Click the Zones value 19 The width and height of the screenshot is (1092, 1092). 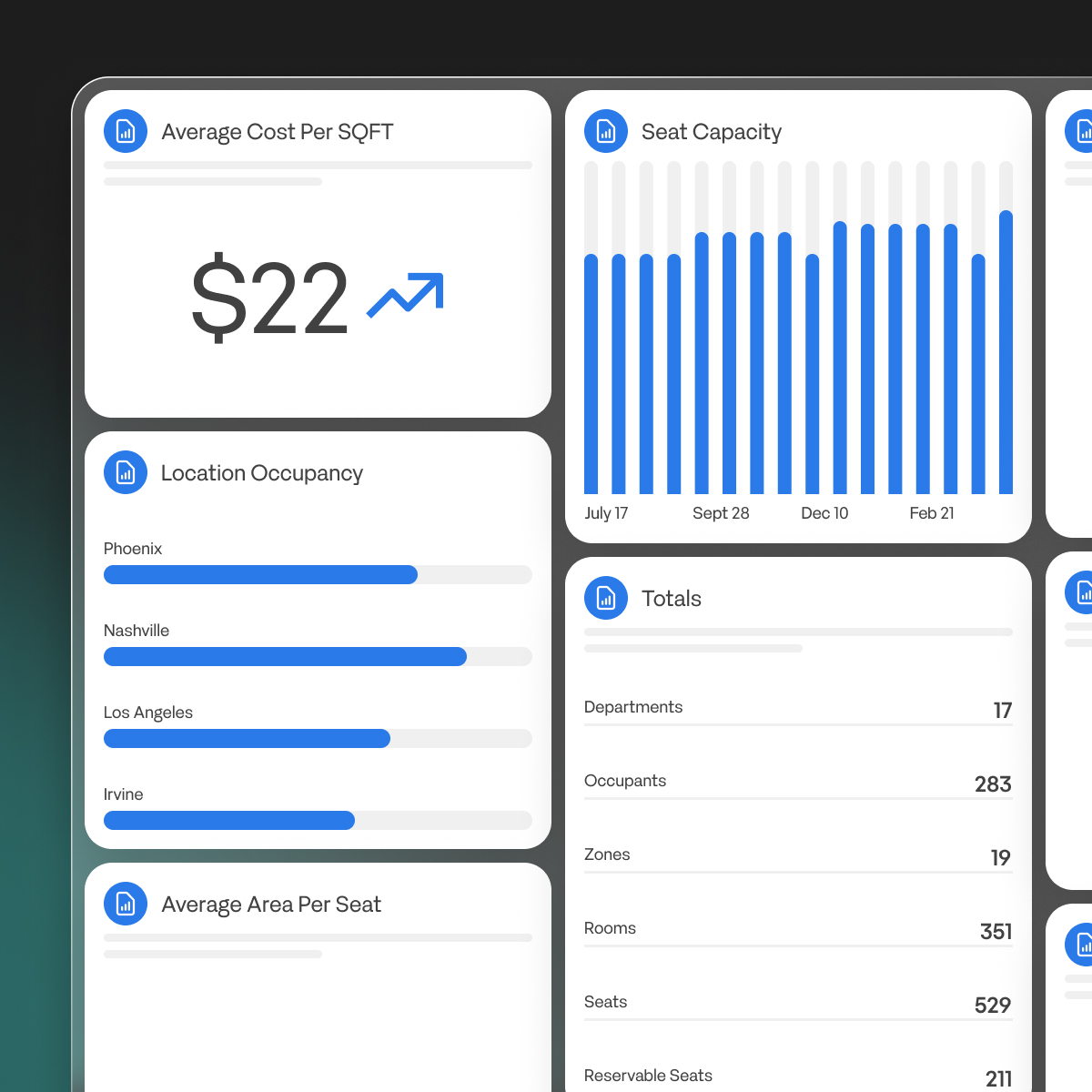click(1001, 858)
